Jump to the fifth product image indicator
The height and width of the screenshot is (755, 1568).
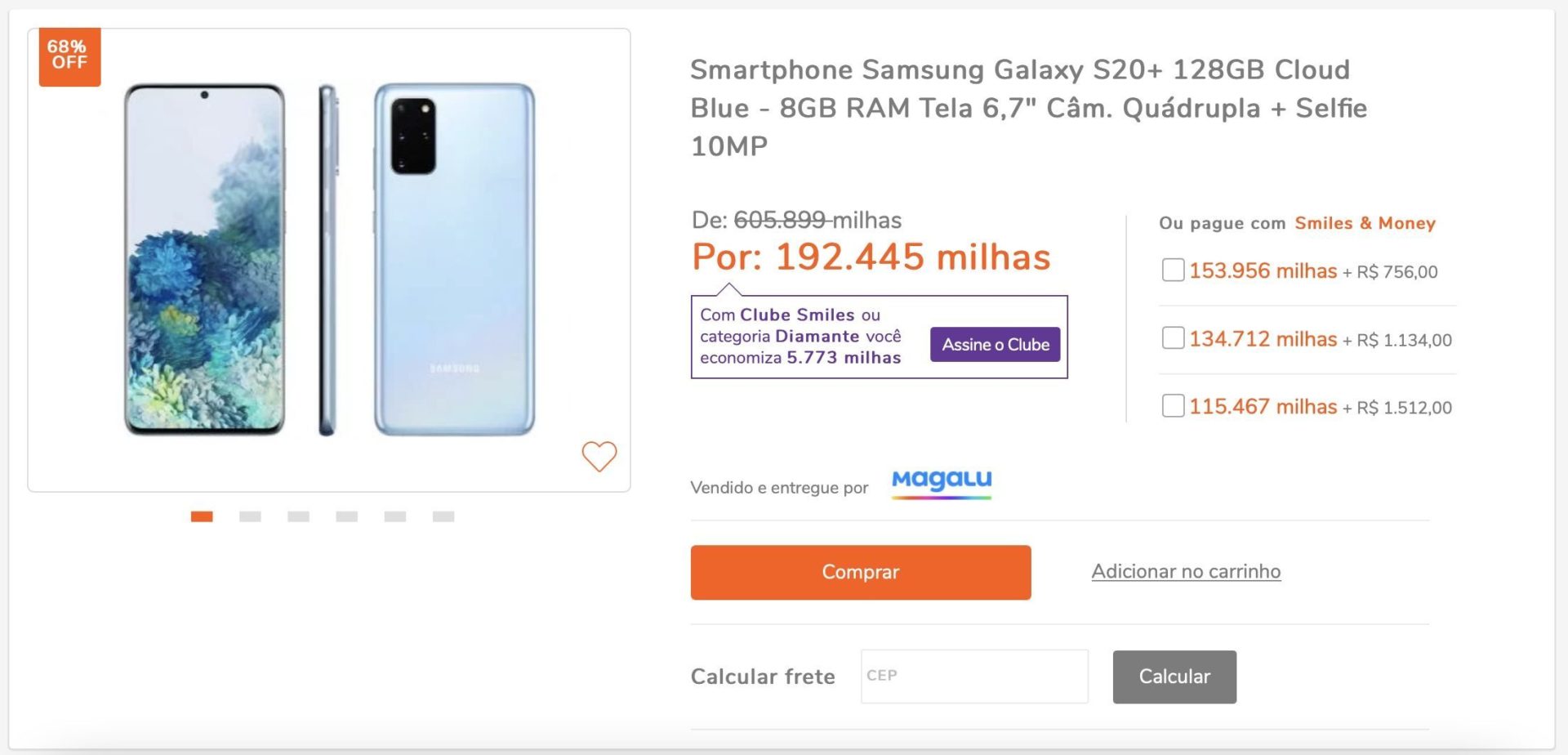click(x=395, y=516)
